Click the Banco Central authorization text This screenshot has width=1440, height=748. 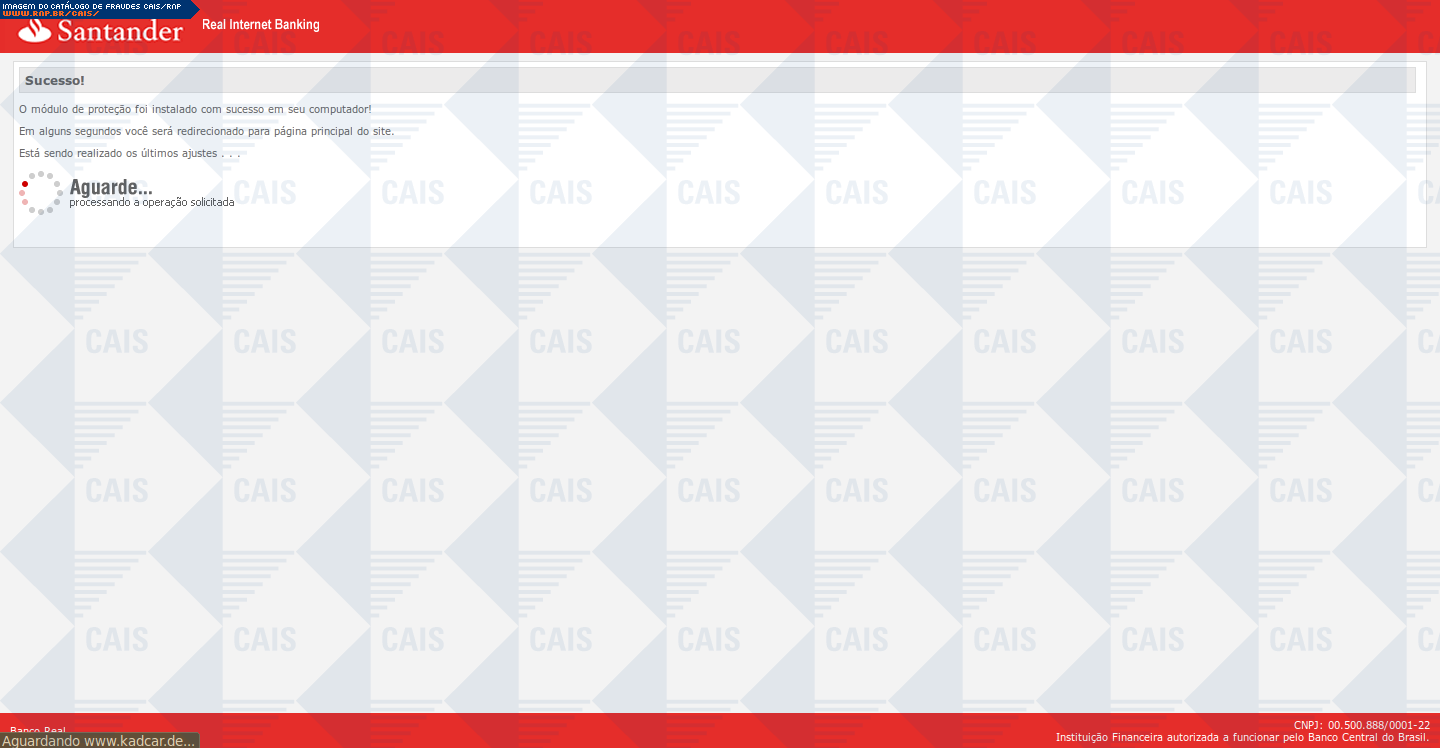click(1242, 738)
